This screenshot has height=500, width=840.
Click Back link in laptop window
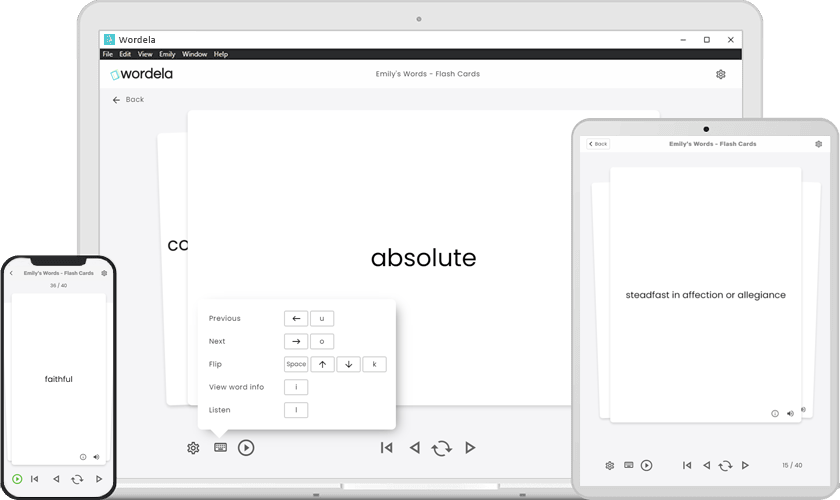(128, 100)
